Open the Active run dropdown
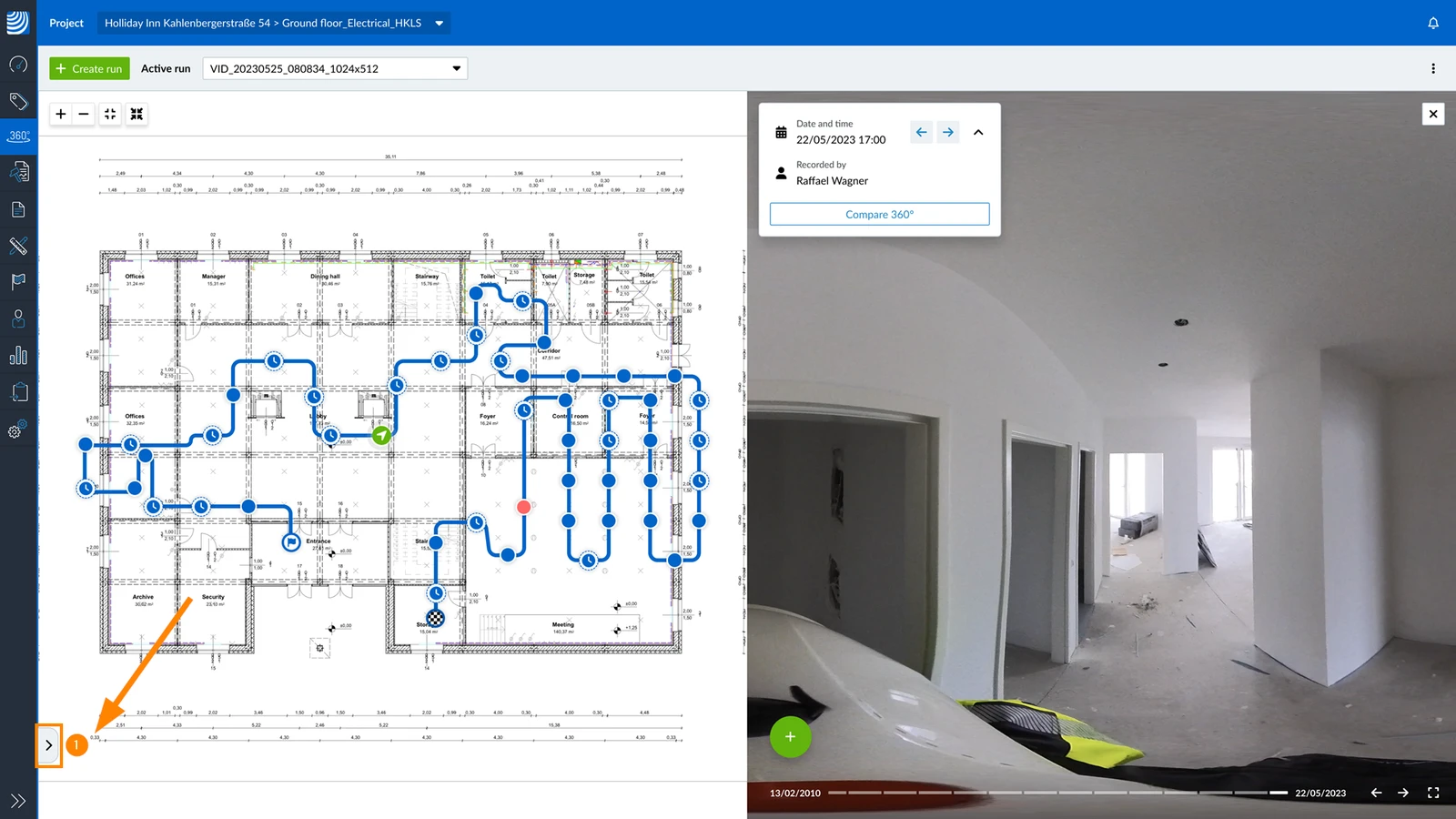Viewport: 1456px width, 819px height. (x=335, y=68)
